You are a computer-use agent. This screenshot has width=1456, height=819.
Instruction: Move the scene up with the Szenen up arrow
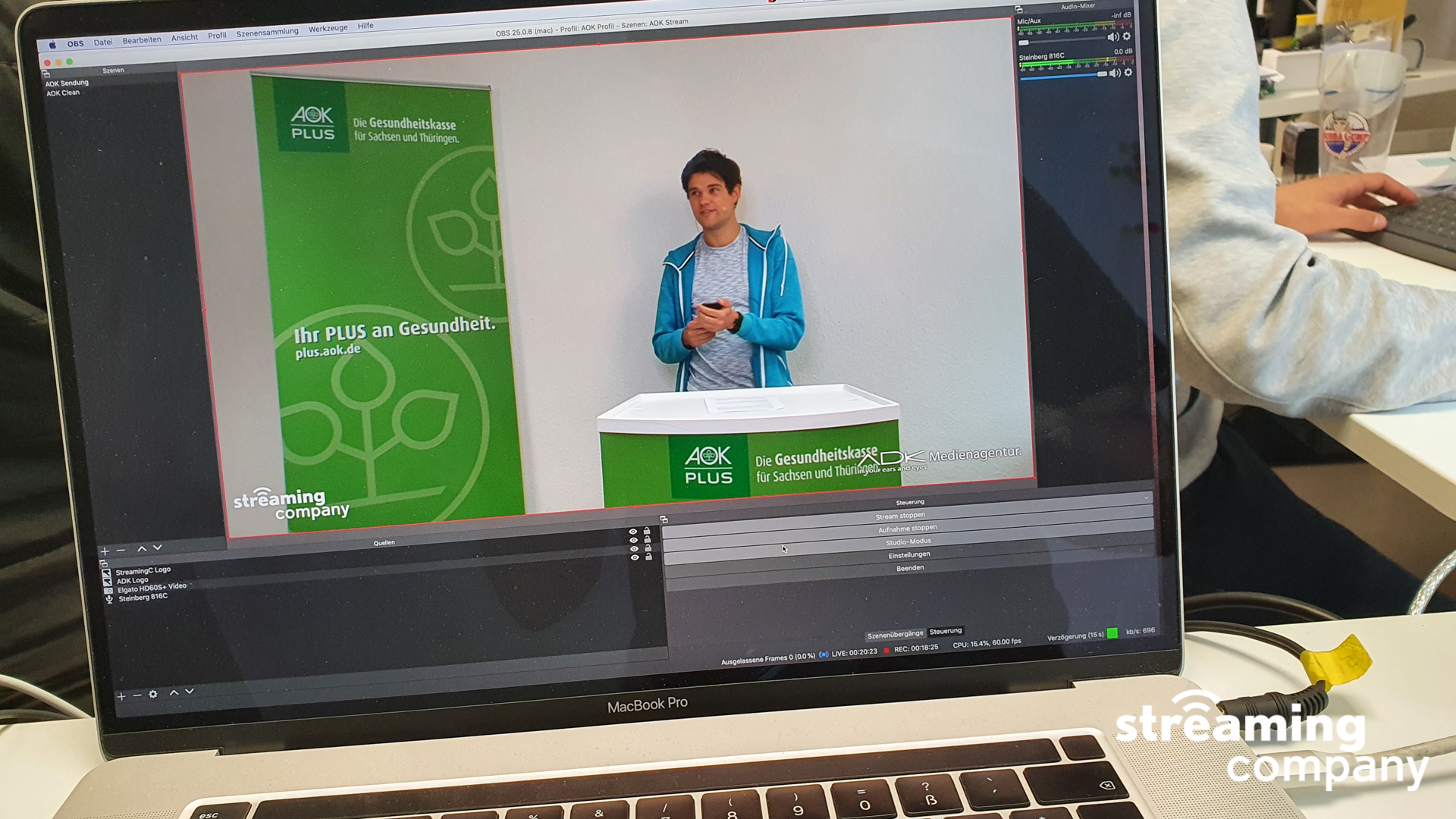point(142,548)
